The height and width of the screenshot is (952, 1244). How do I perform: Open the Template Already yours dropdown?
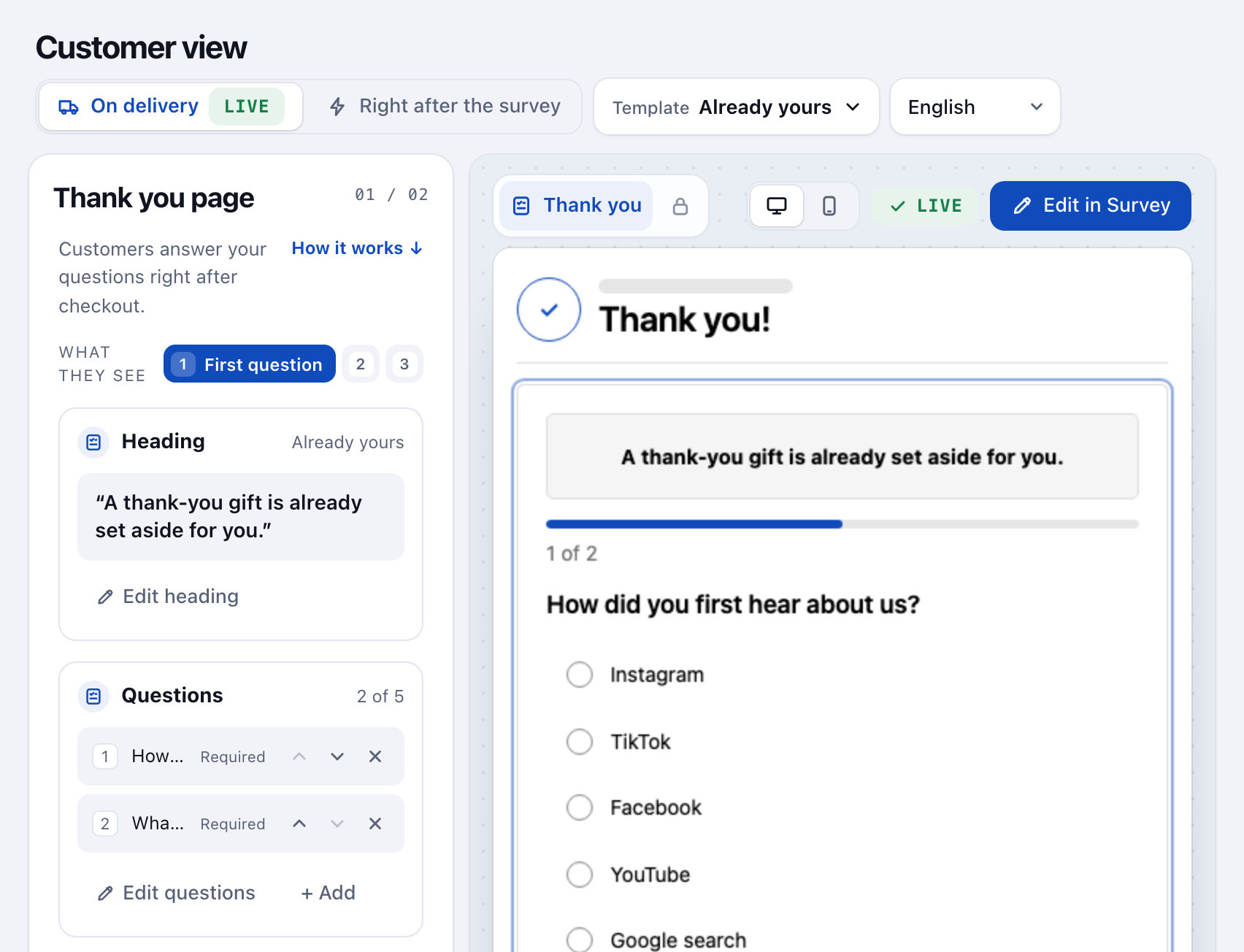[x=737, y=107]
